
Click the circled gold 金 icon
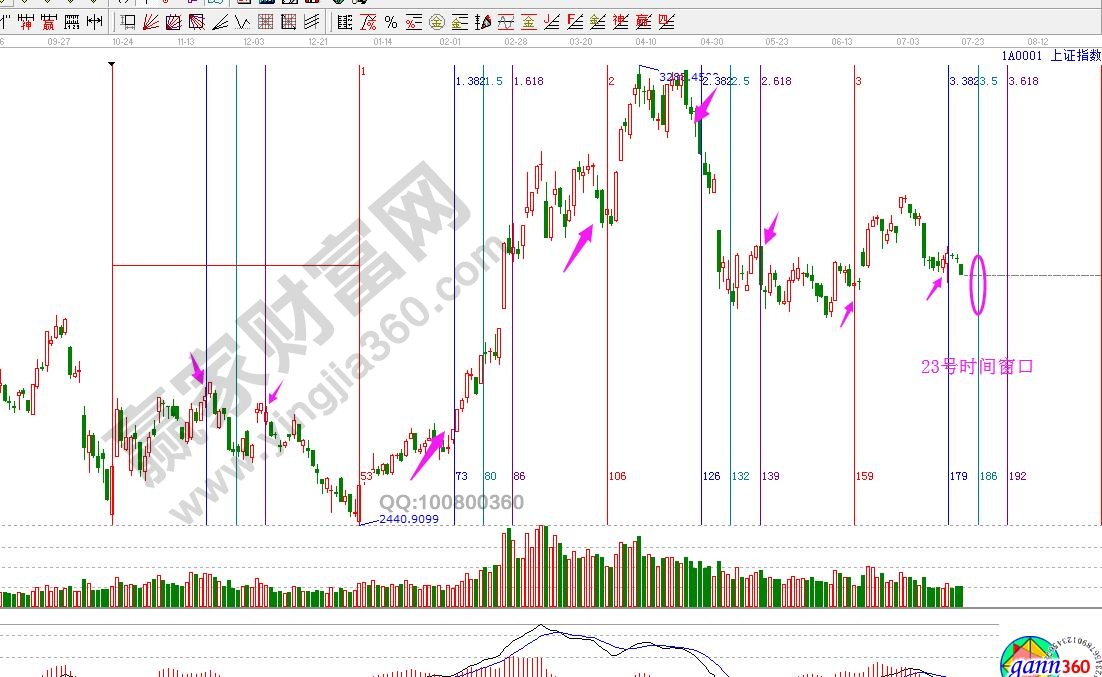pos(437,22)
